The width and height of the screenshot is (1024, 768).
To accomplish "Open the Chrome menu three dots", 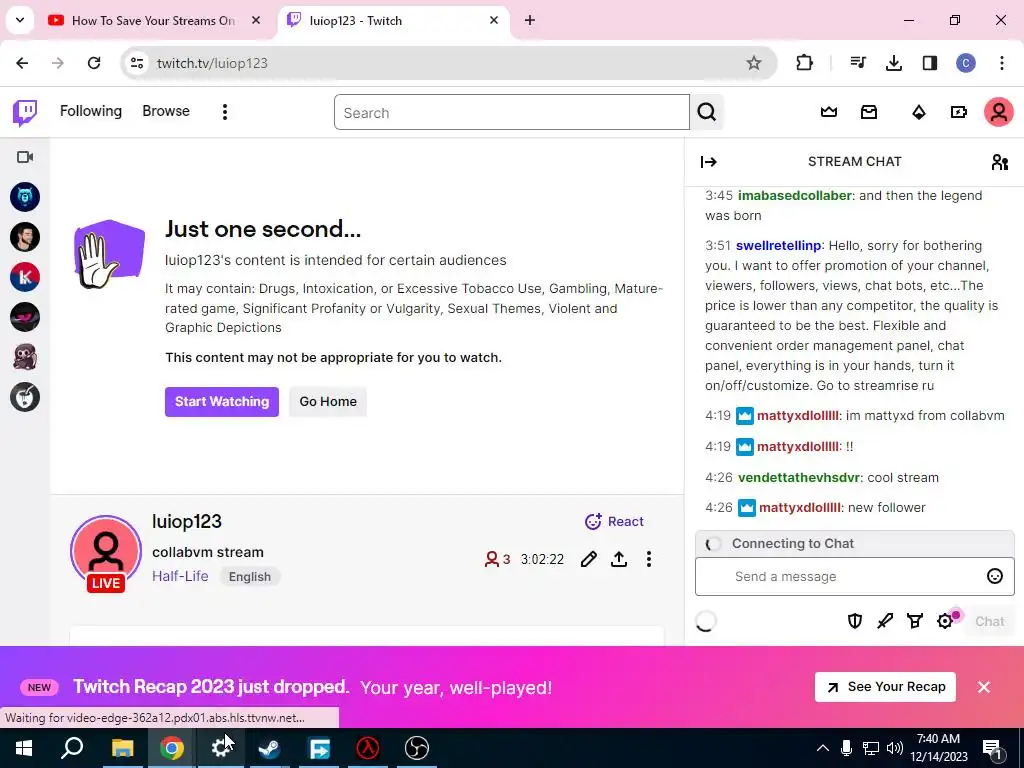I will point(1002,63).
